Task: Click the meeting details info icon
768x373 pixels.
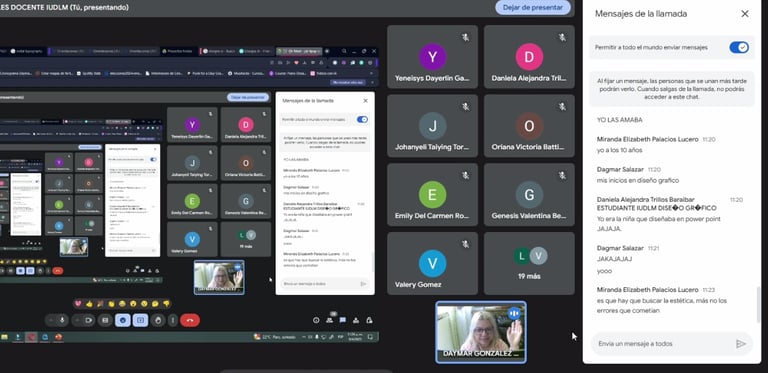Action: click(316, 320)
